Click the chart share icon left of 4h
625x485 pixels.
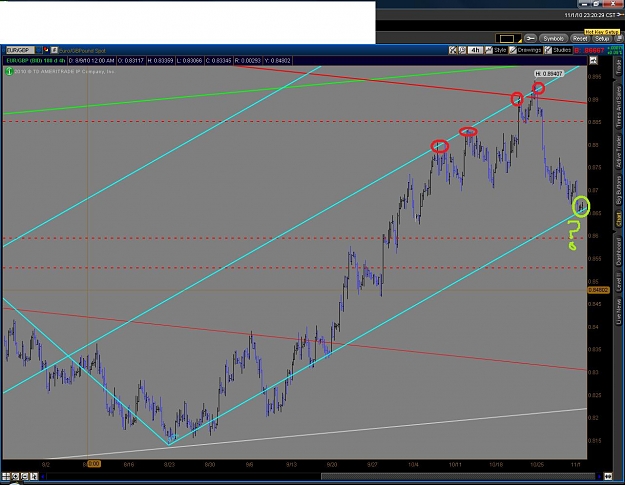(x=462, y=50)
